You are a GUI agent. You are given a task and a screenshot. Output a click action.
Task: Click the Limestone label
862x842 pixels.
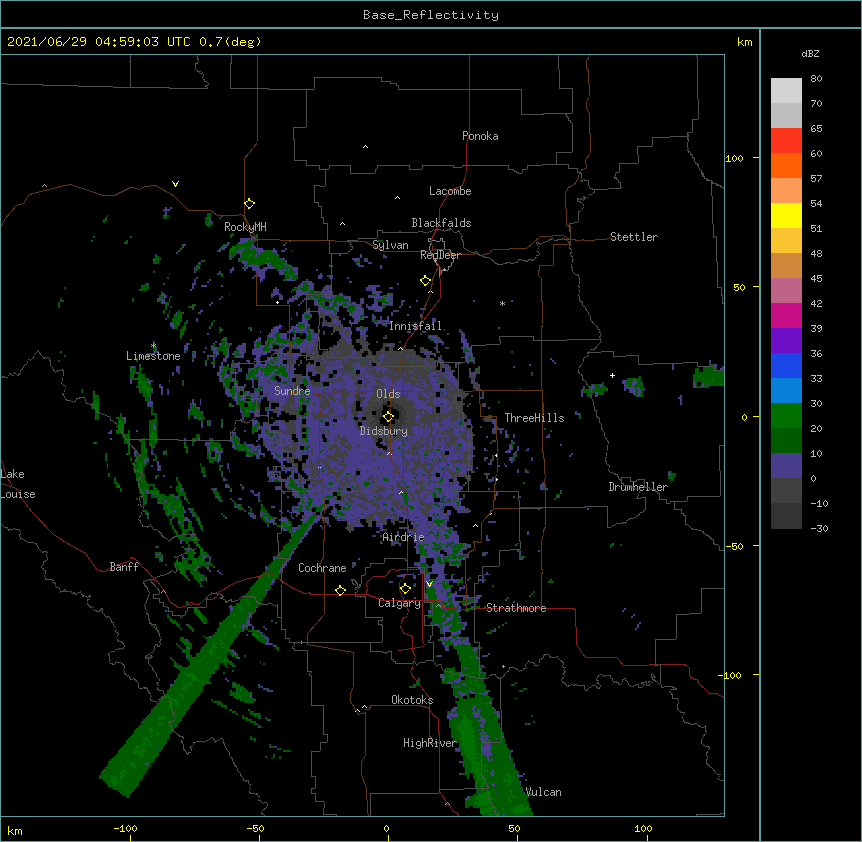[x=153, y=356]
